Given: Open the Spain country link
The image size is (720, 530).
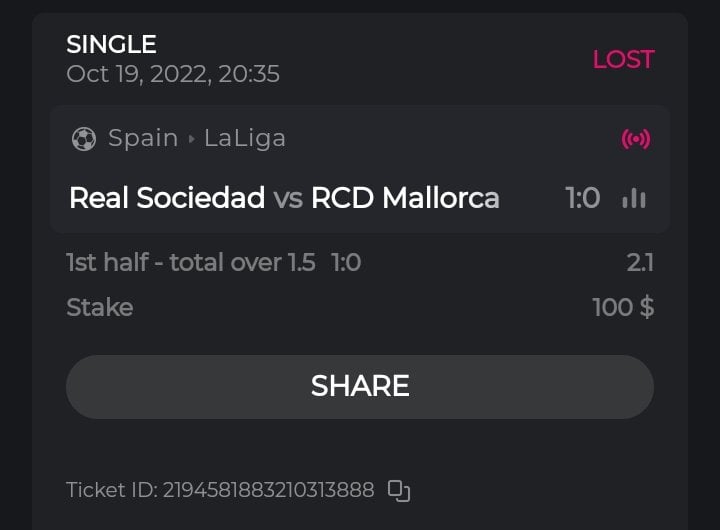Looking at the screenshot, I should [x=143, y=138].
